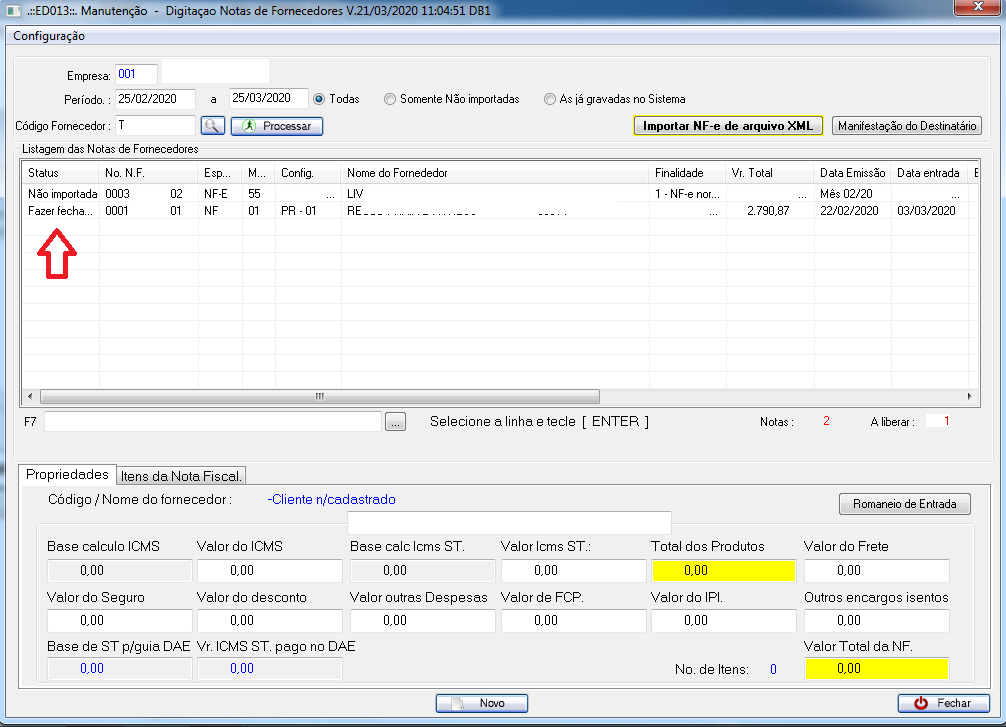Open the Propriedades tab
Image resolution: width=1006 pixels, height=727 pixels.
tap(67, 474)
